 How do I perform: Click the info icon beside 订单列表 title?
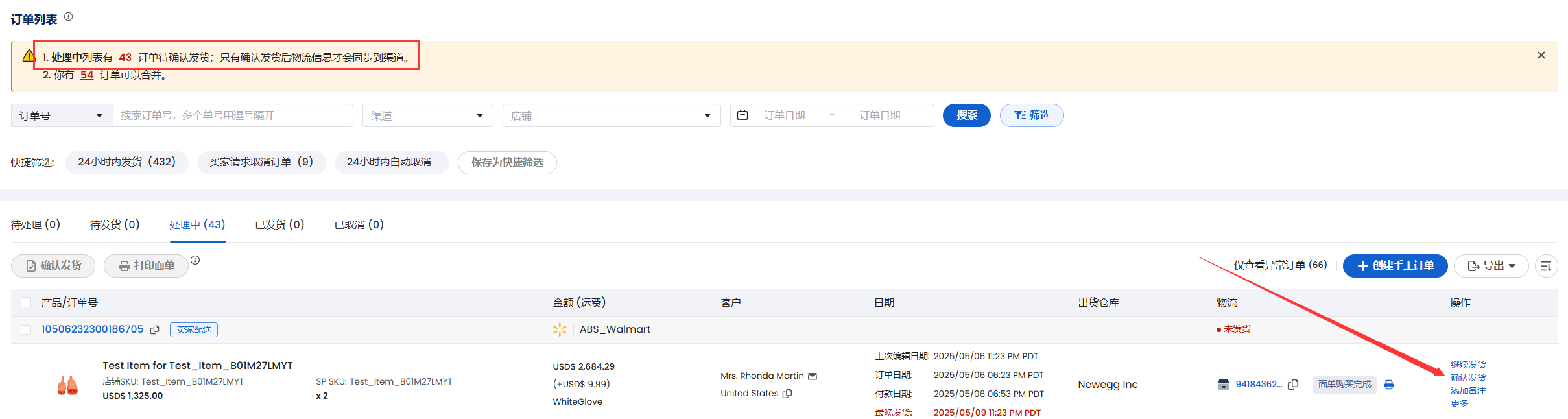pos(68,17)
